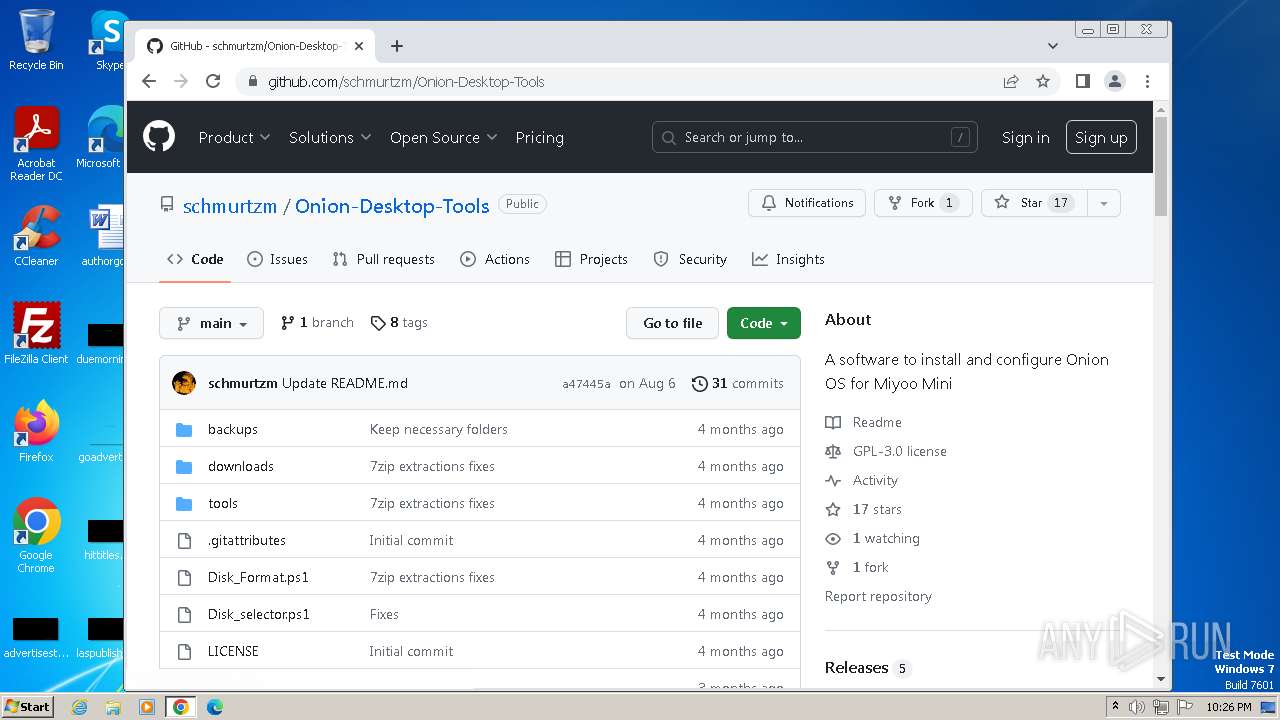
Task: Share this page using the share icon
Action: (1011, 81)
